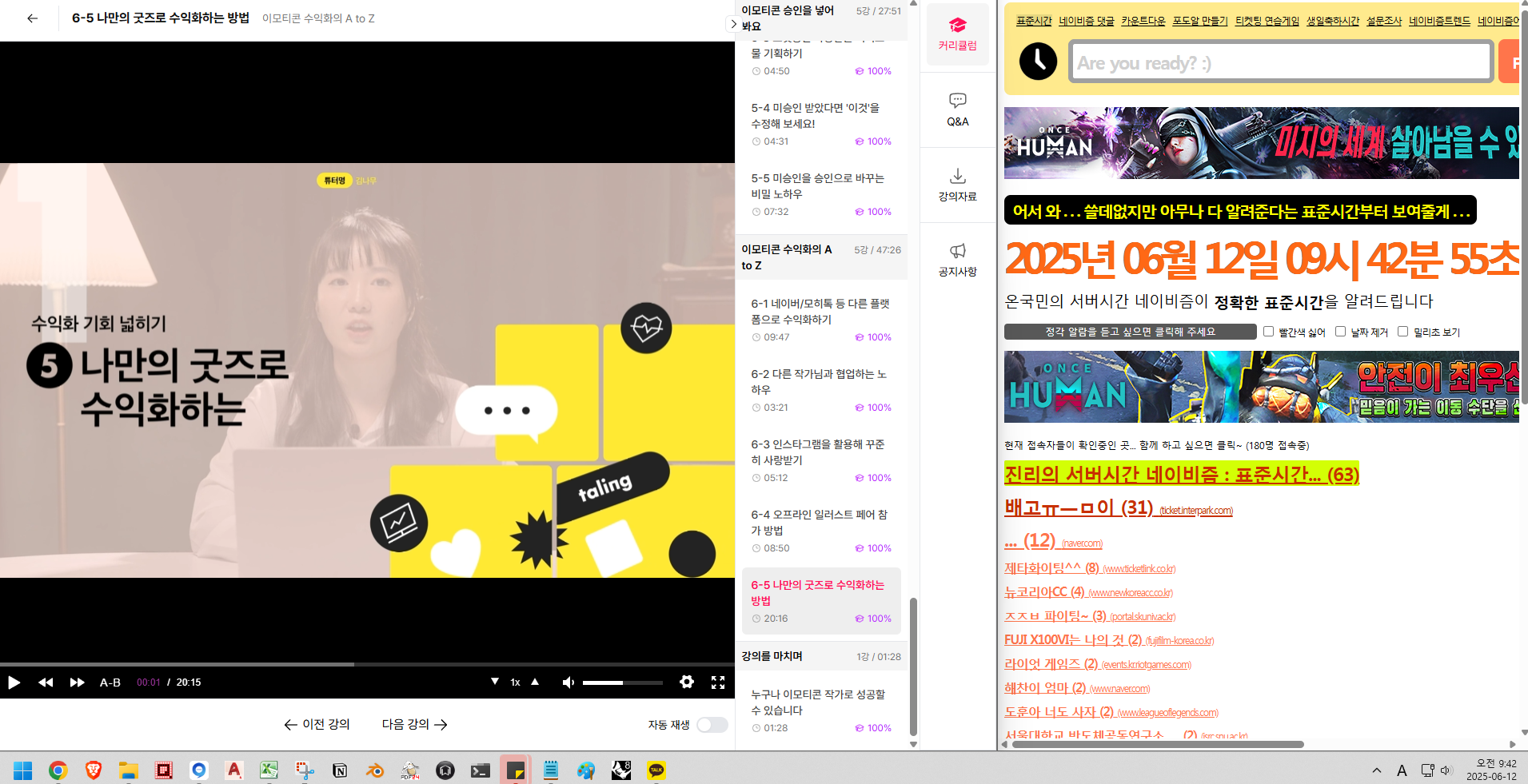1528x784 pixels.
Task: Open the 라이엇 게임즈 link
Action: point(1098,664)
